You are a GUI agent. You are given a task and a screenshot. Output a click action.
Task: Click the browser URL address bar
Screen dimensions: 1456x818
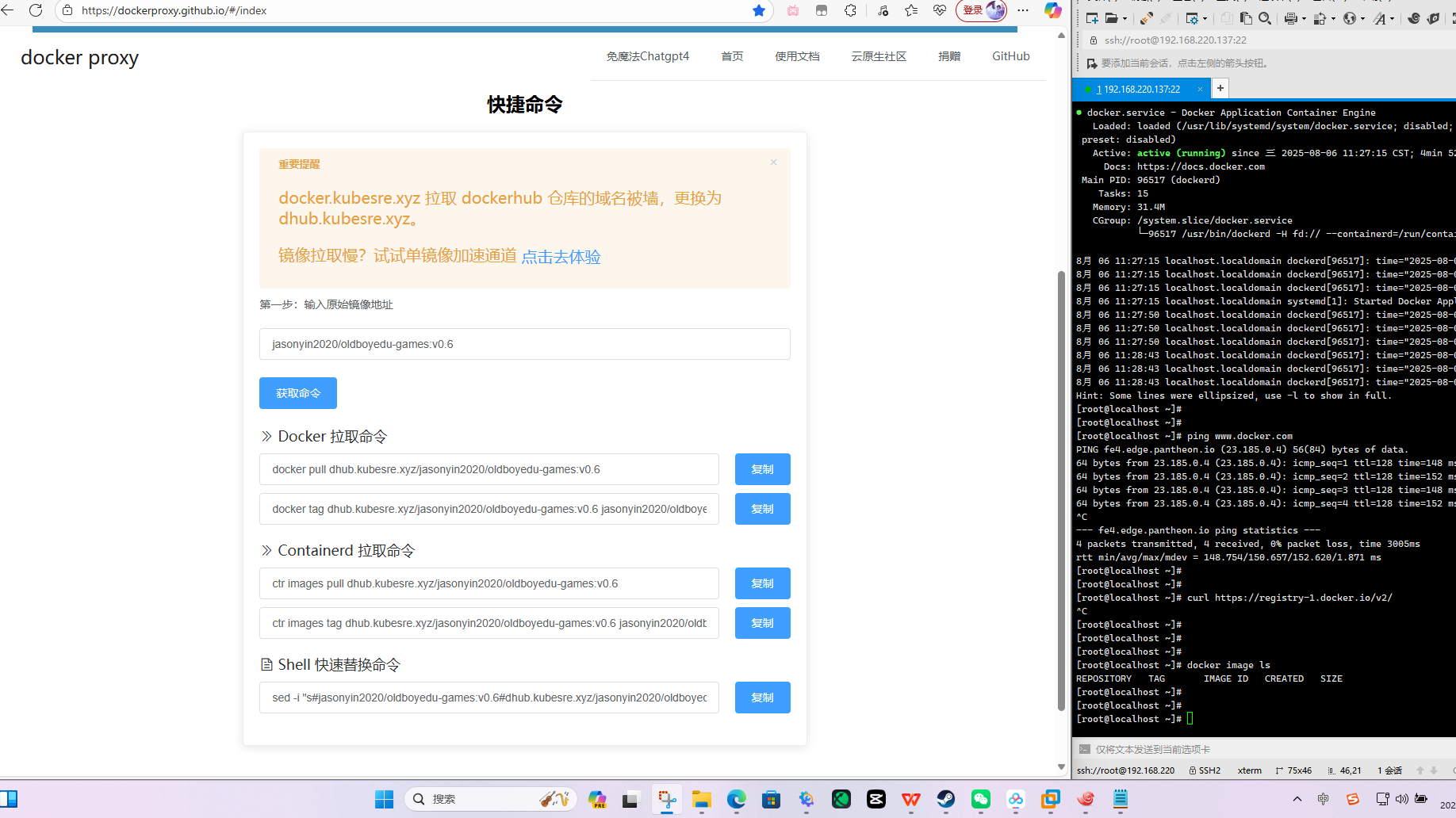(412, 10)
